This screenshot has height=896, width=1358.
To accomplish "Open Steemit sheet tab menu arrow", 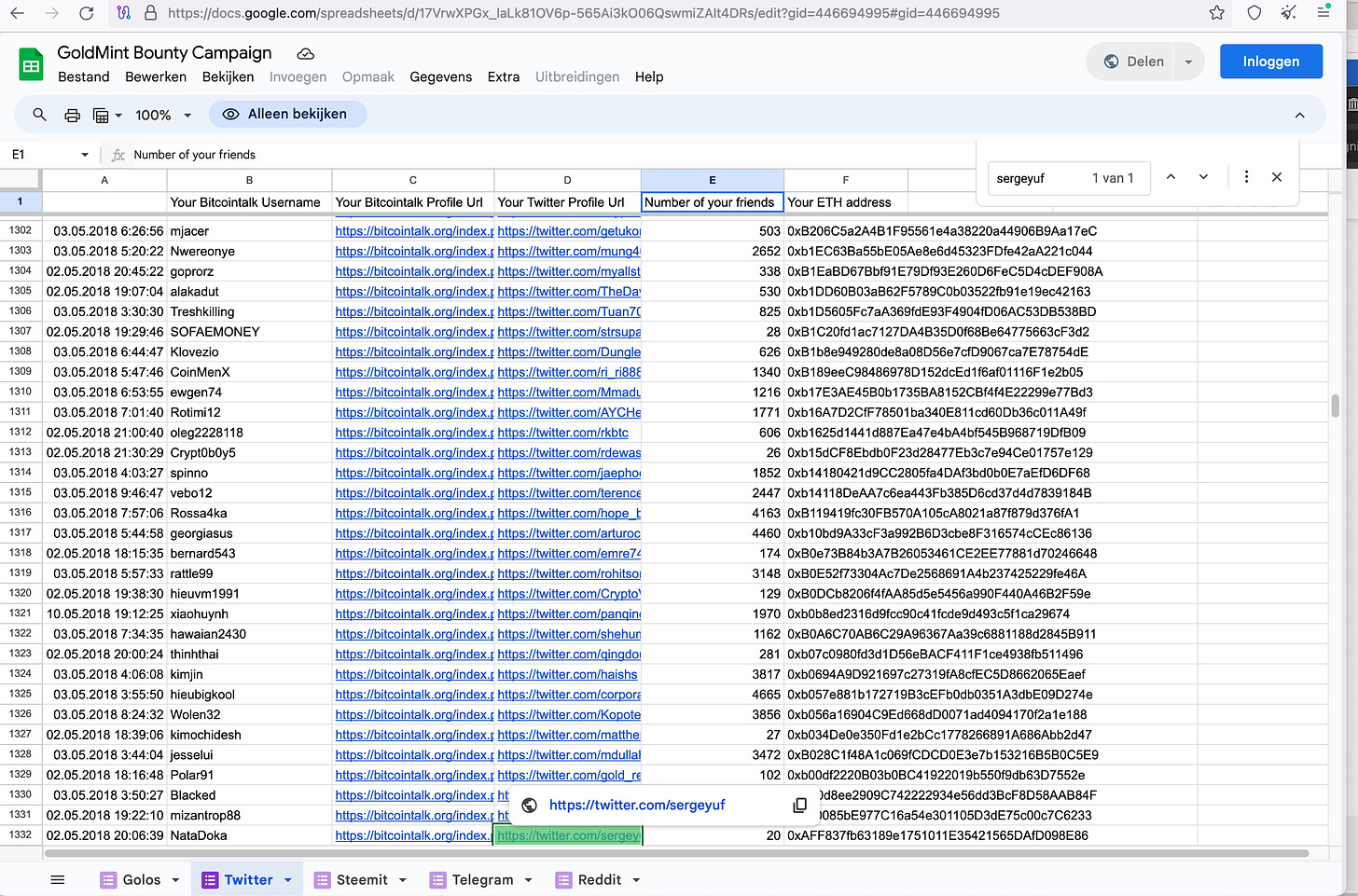I will (403, 879).
